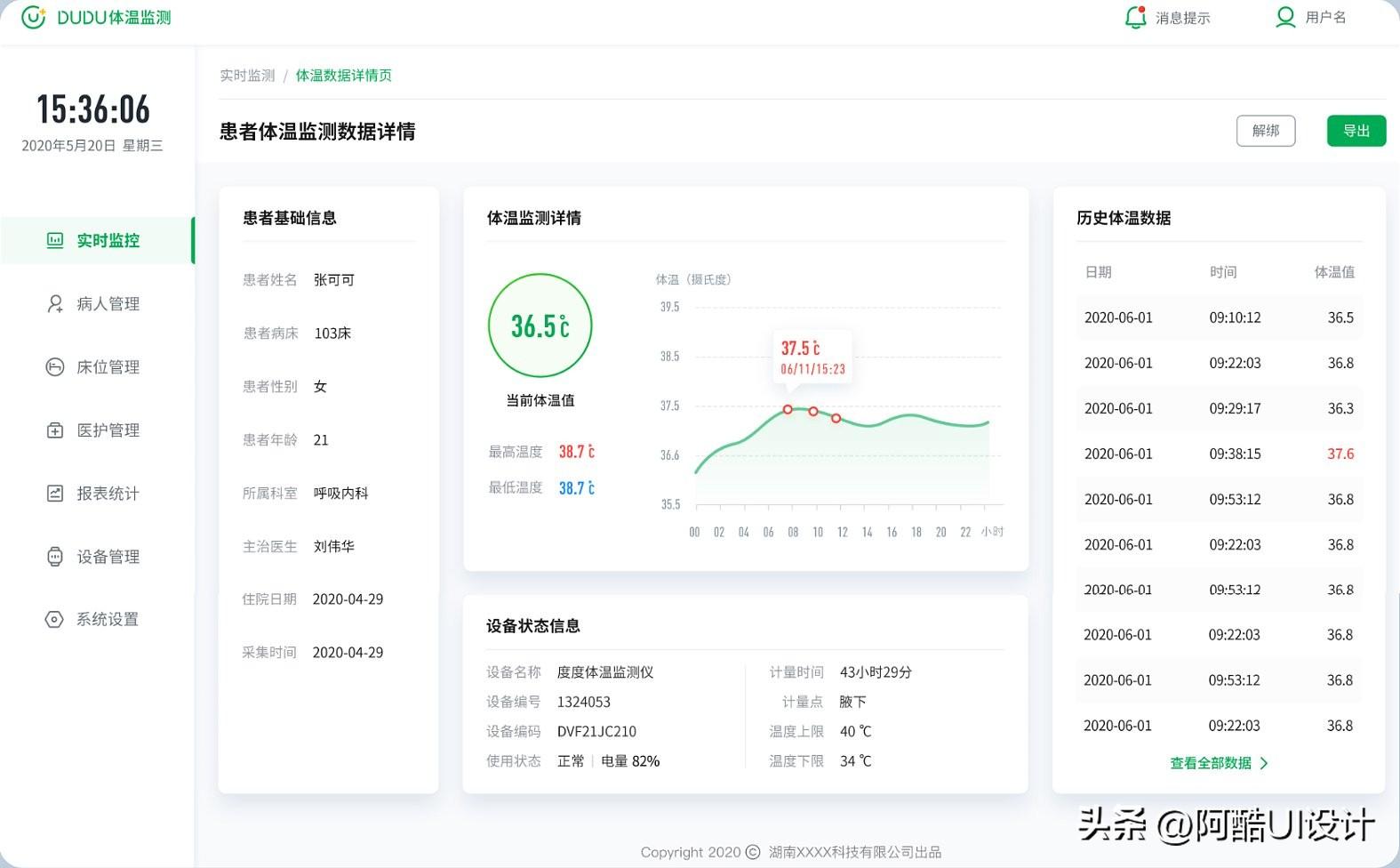Click 体温数据详情页 breadcrumb

343,76
